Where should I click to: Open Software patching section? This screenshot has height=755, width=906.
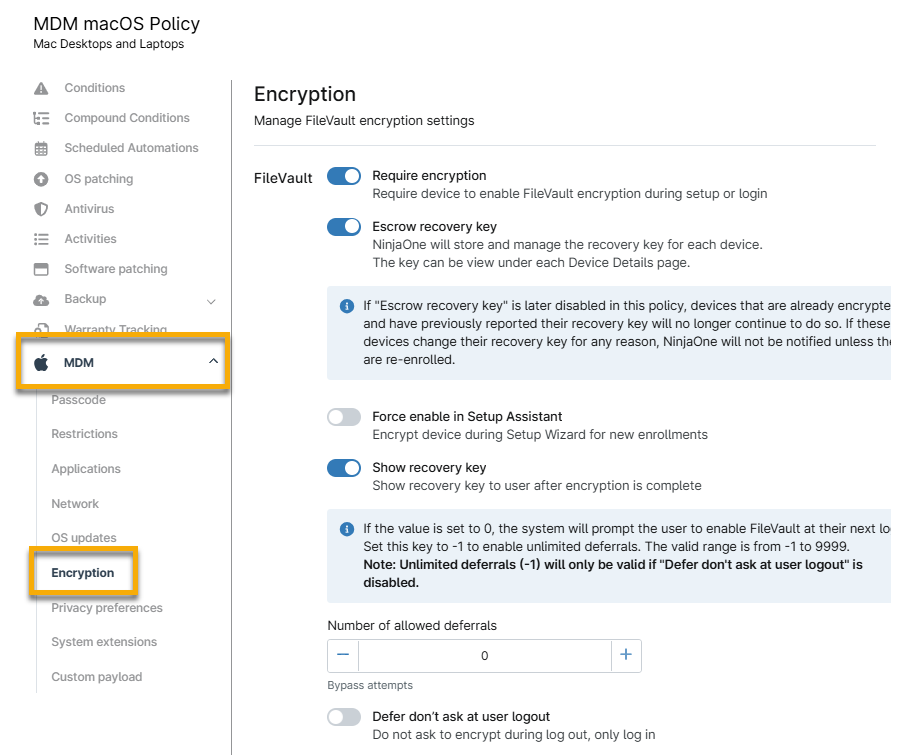pyautogui.click(x=116, y=269)
